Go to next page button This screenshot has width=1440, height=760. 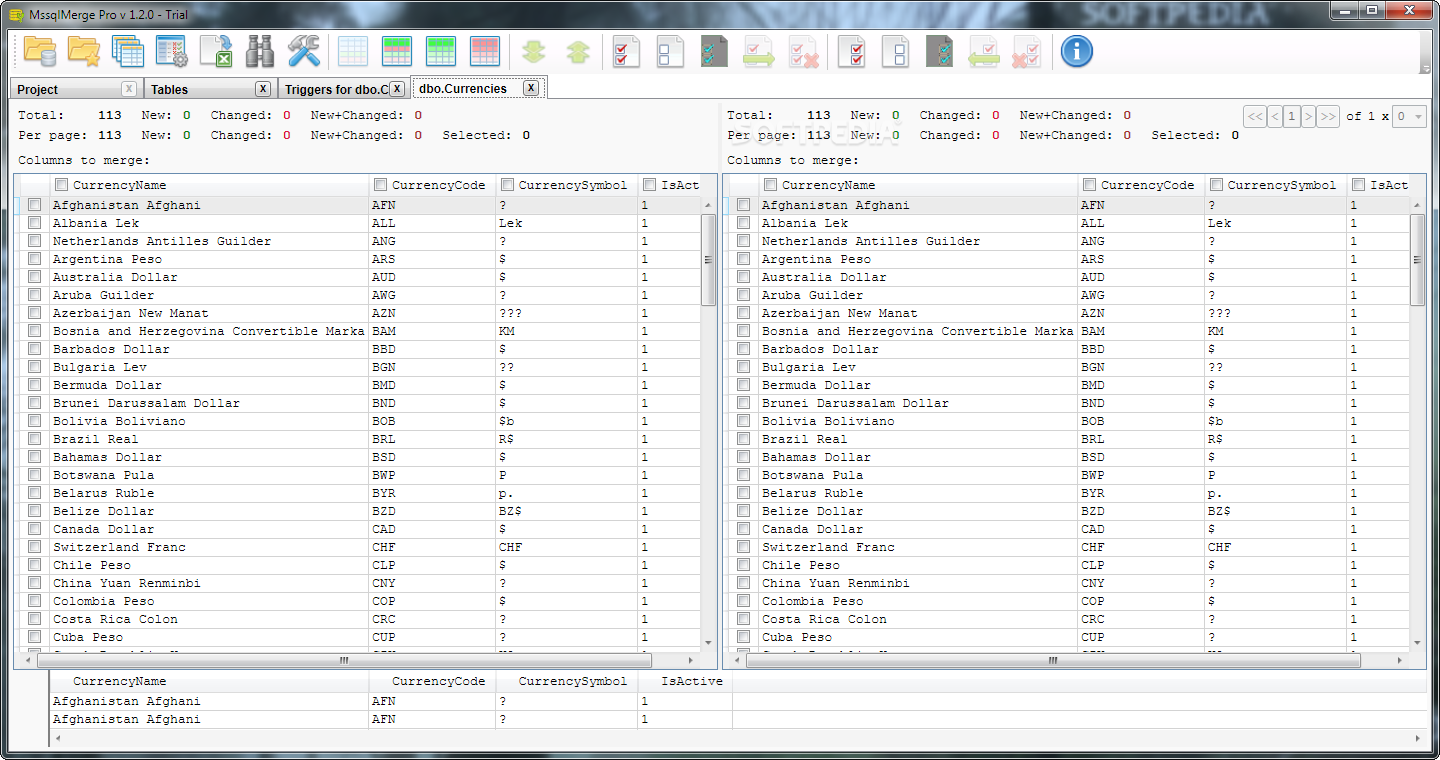point(1308,116)
